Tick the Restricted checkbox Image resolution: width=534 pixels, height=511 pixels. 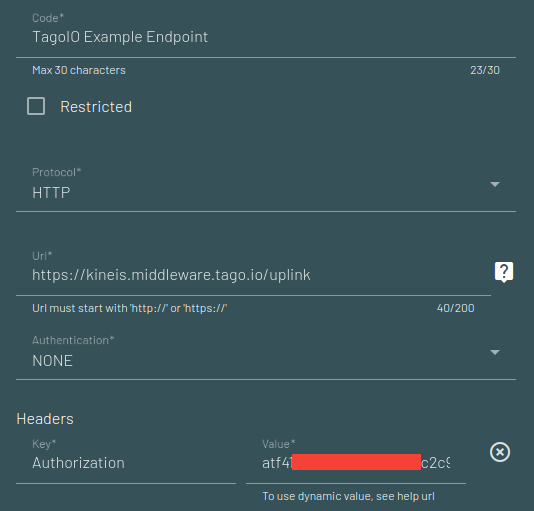(36, 106)
